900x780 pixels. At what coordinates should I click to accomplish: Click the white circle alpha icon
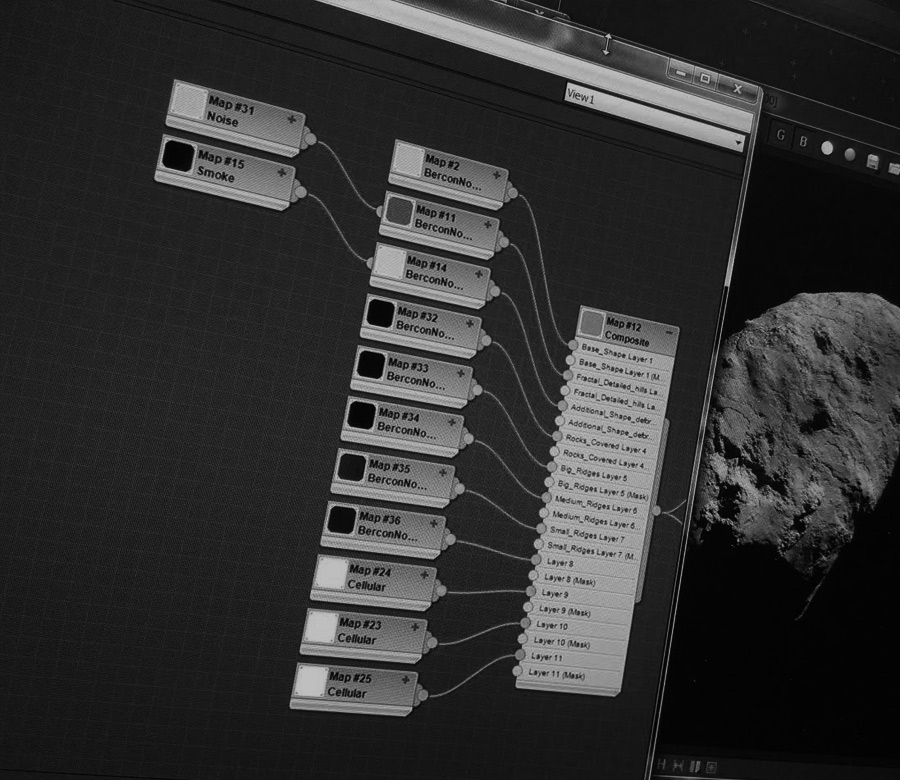coord(827,148)
